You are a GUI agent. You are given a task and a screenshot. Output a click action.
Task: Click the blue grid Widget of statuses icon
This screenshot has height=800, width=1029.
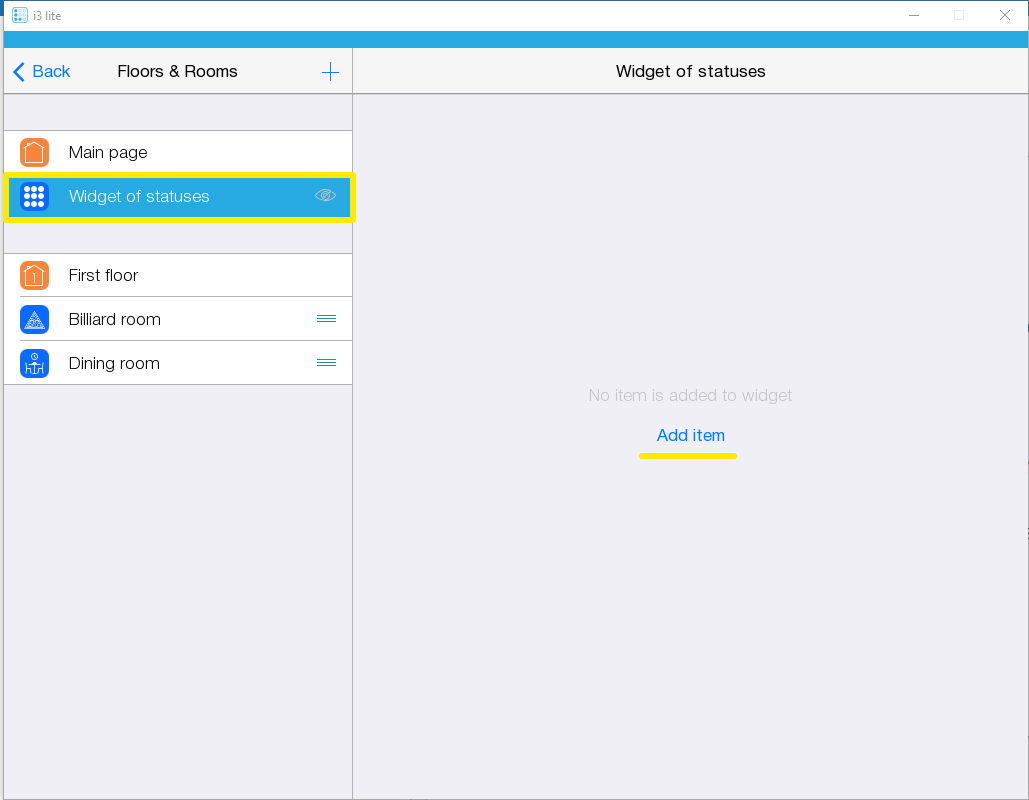(34, 197)
